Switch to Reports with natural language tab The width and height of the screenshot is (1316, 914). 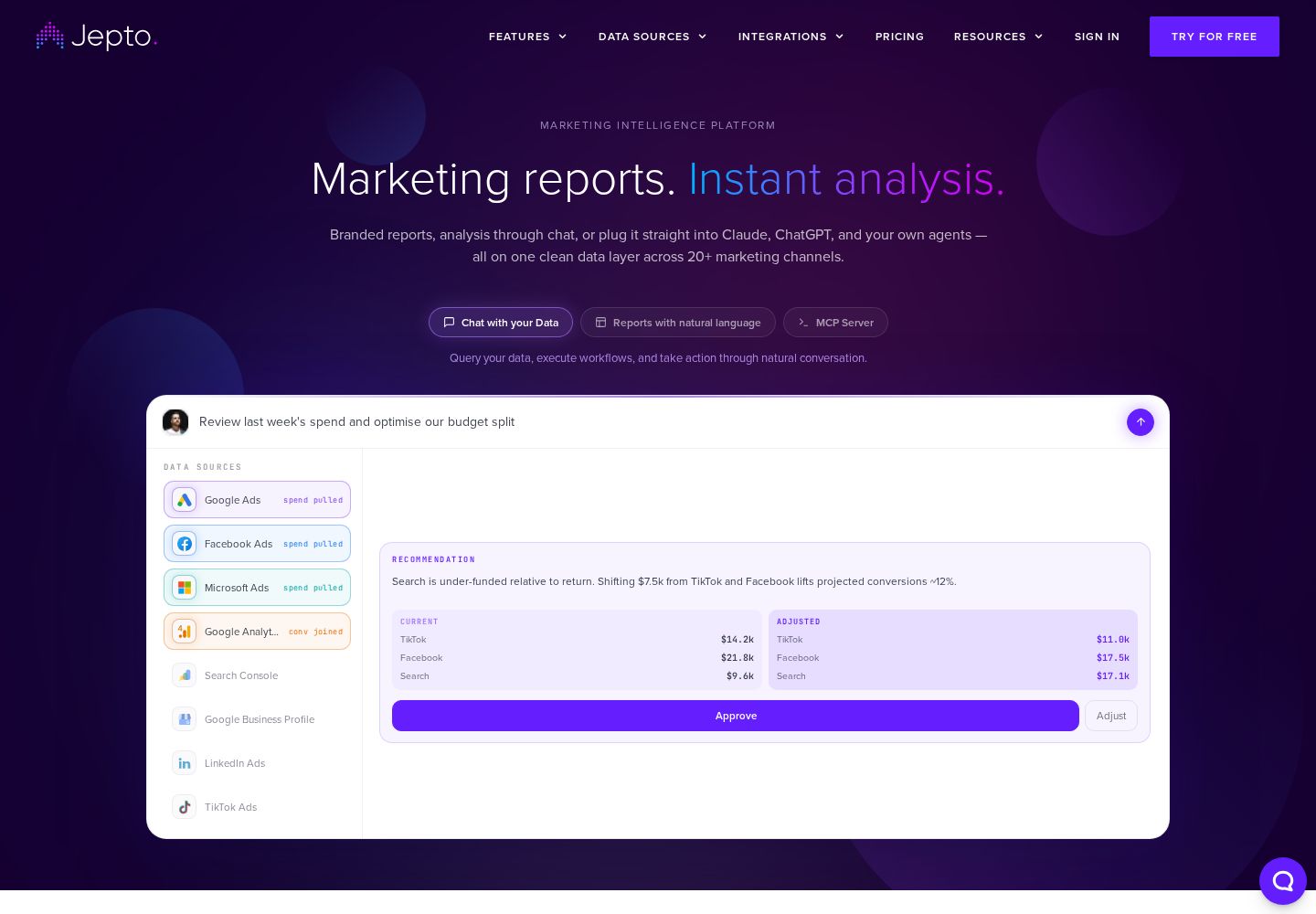678,323
